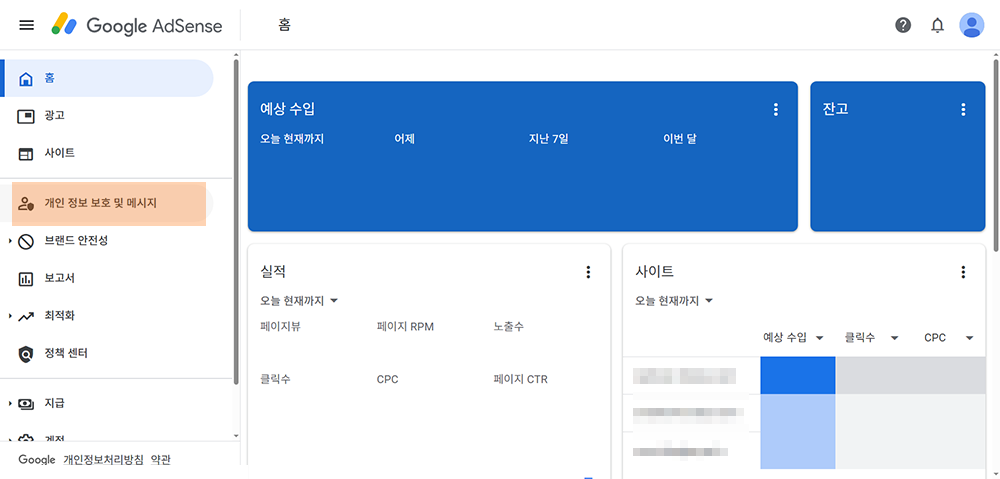The image size is (1000, 479).
Task: Click the 클릭수 metric in 실적 card
Action: coord(276,380)
